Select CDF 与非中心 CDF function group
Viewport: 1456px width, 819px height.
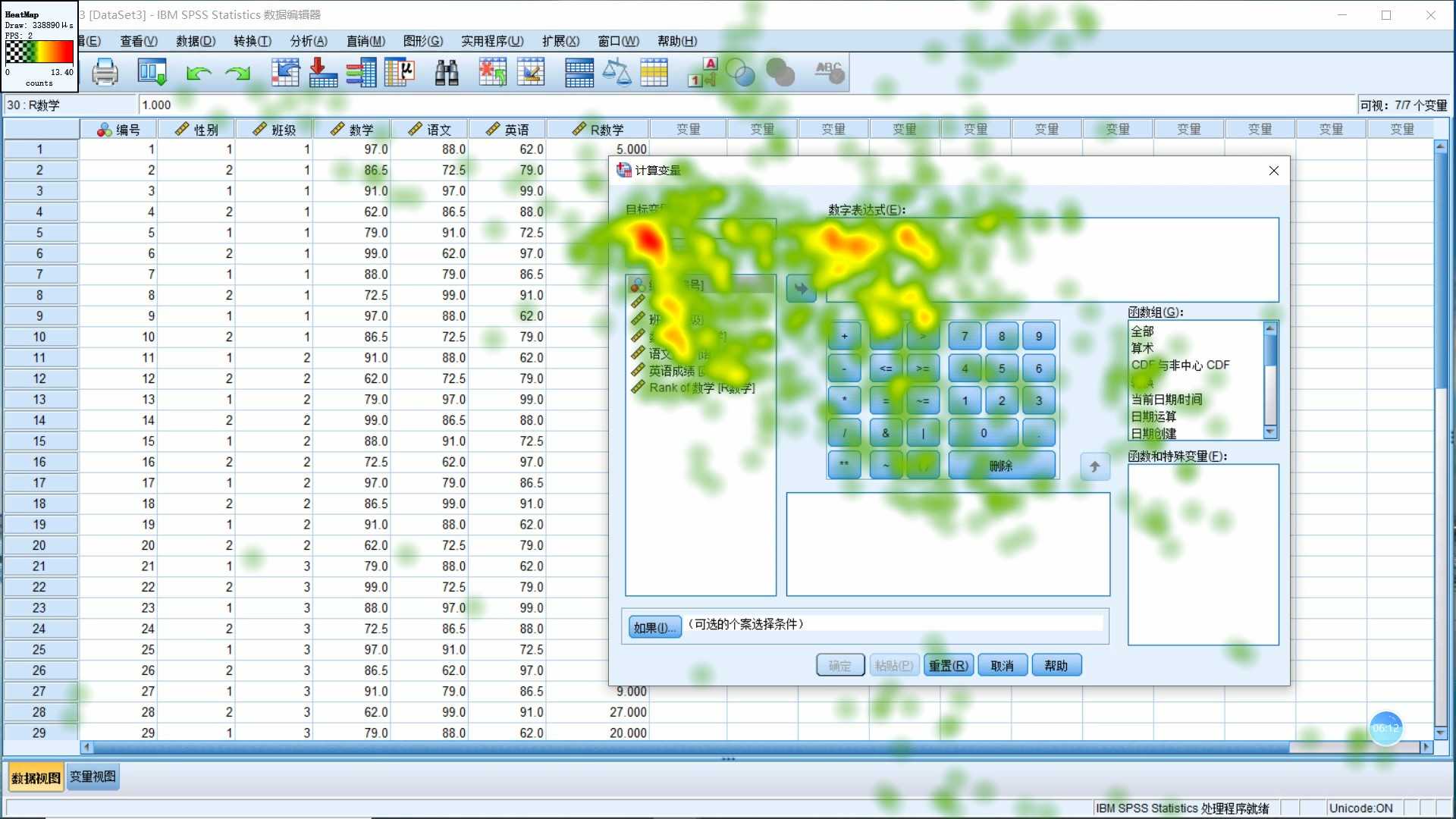(x=1180, y=366)
